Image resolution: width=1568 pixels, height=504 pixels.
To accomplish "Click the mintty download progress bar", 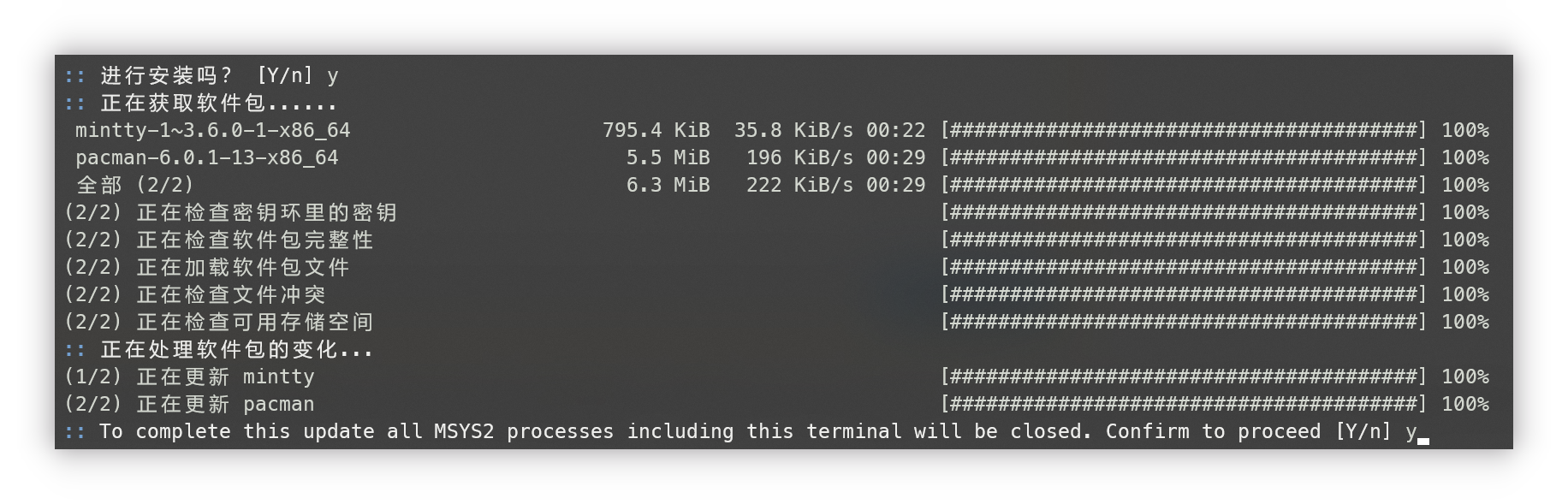I will tap(1183, 130).
